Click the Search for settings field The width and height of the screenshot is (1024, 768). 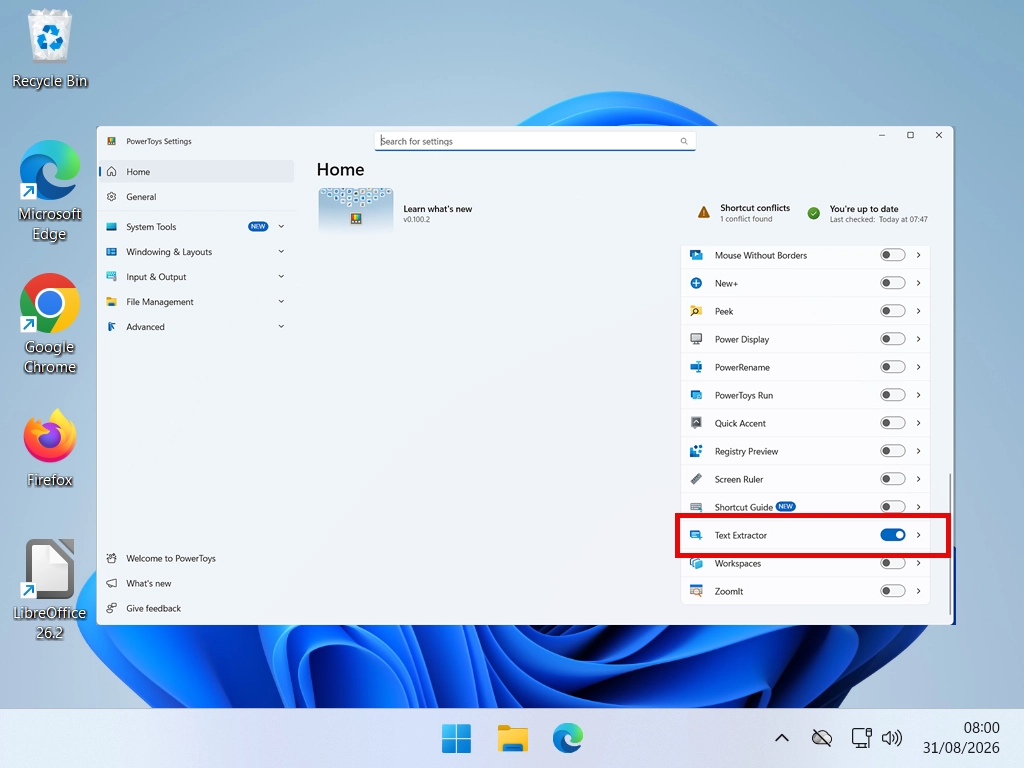(x=535, y=141)
